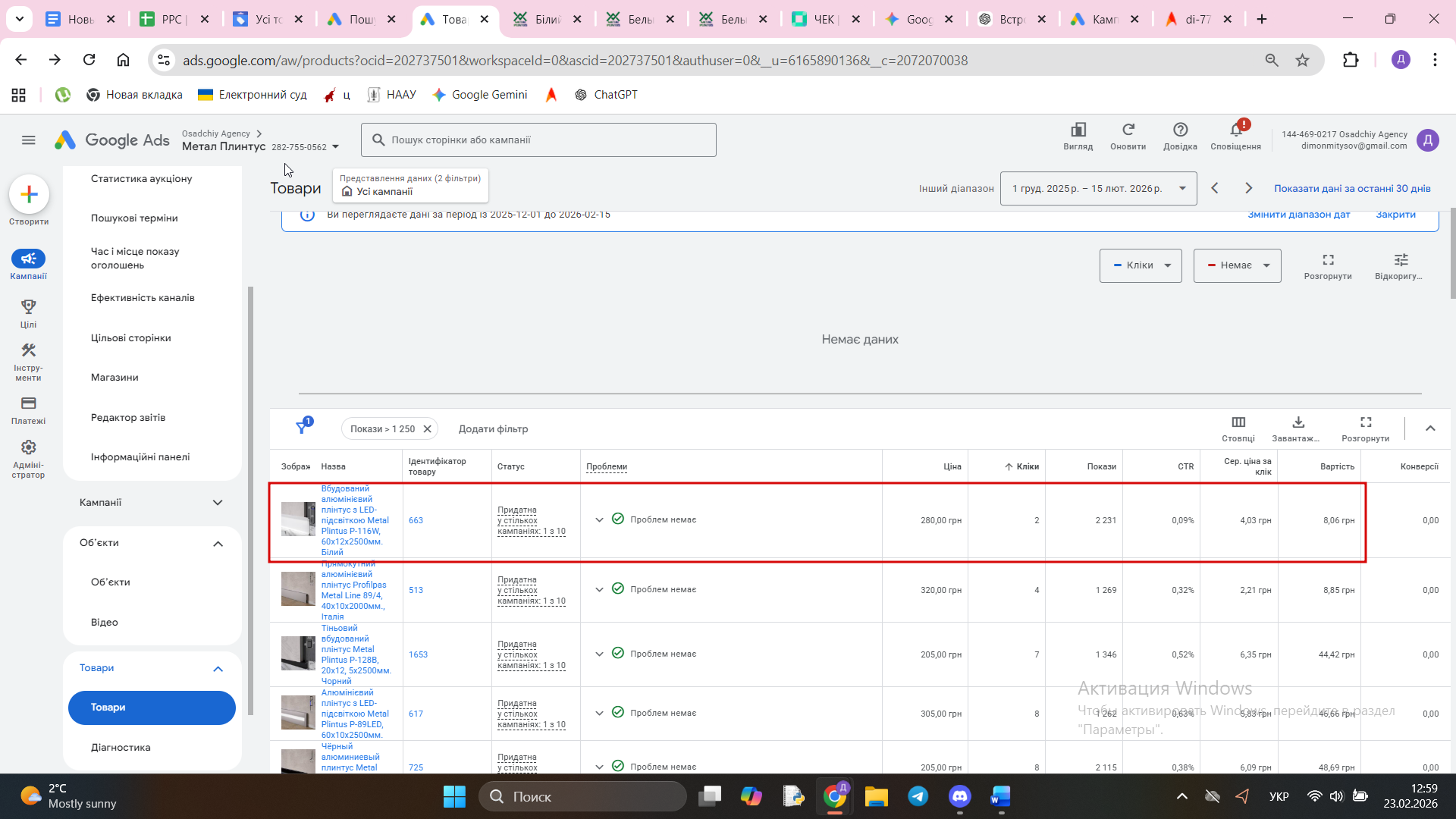Expand the Кампанії sidebar section
Image resolution: width=1456 pixels, height=819 pixels.
coord(218,503)
